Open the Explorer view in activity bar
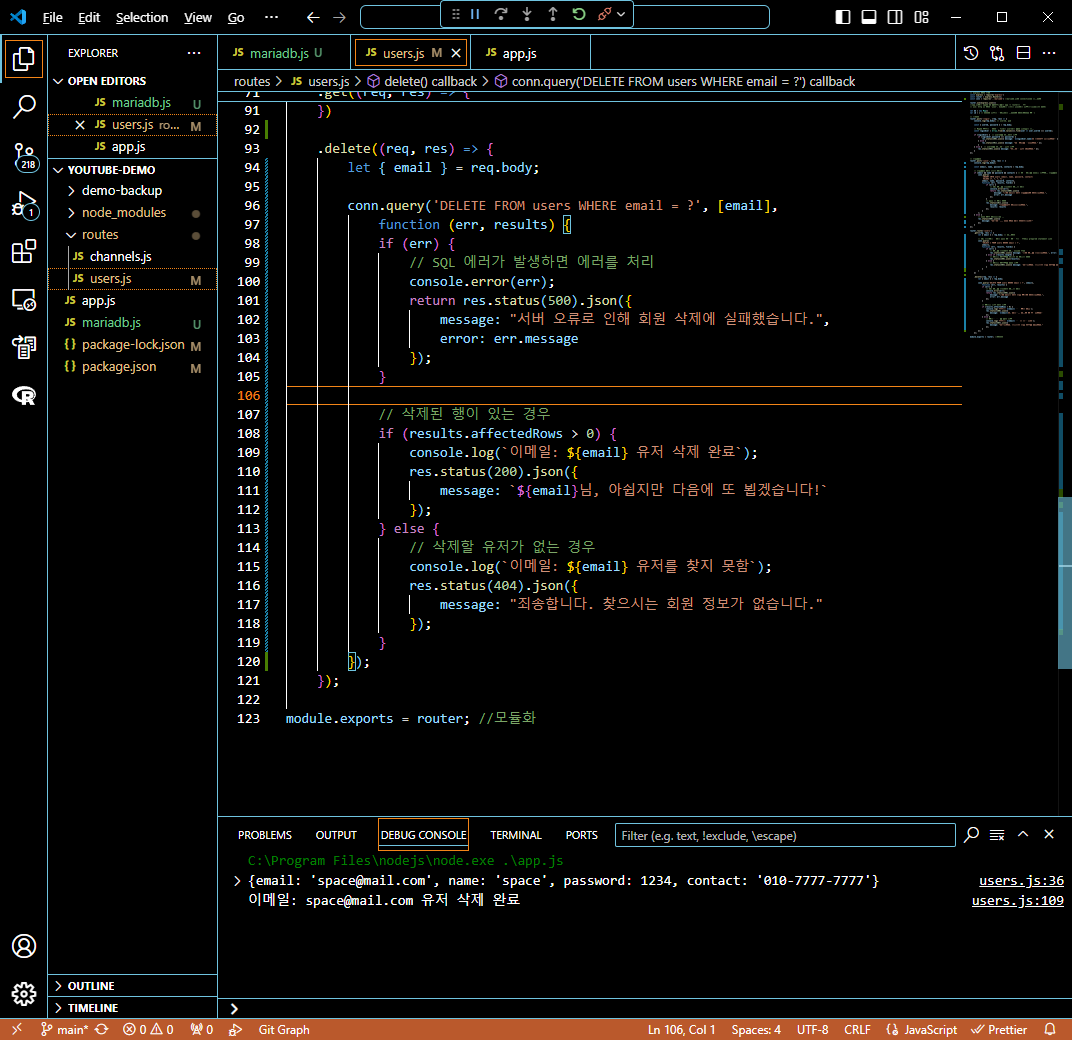The image size is (1072, 1040). point(24,59)
